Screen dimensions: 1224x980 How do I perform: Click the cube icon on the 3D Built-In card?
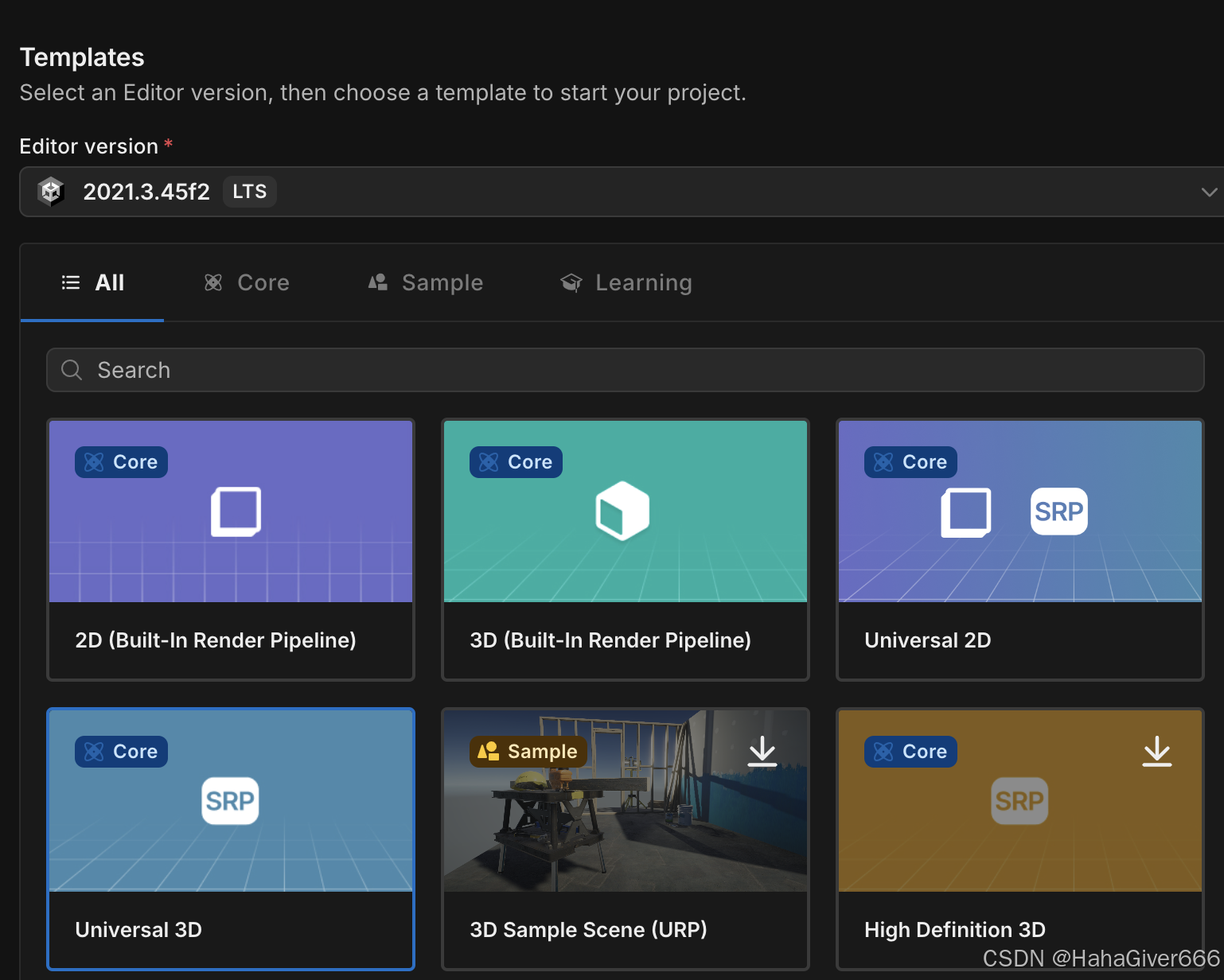click(x=622, y=511)
